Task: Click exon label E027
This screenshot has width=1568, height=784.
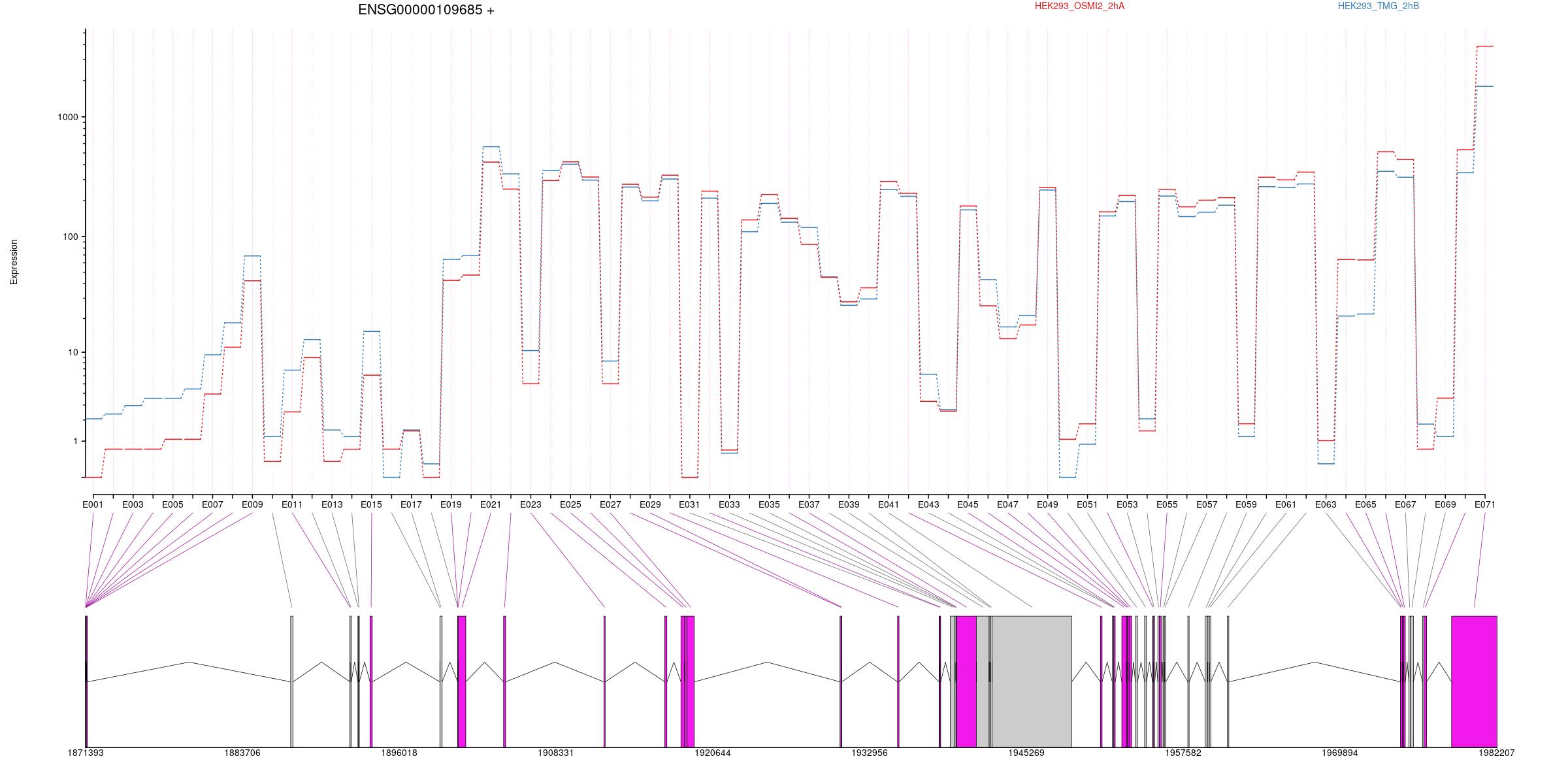Action: tap(610, 504)
